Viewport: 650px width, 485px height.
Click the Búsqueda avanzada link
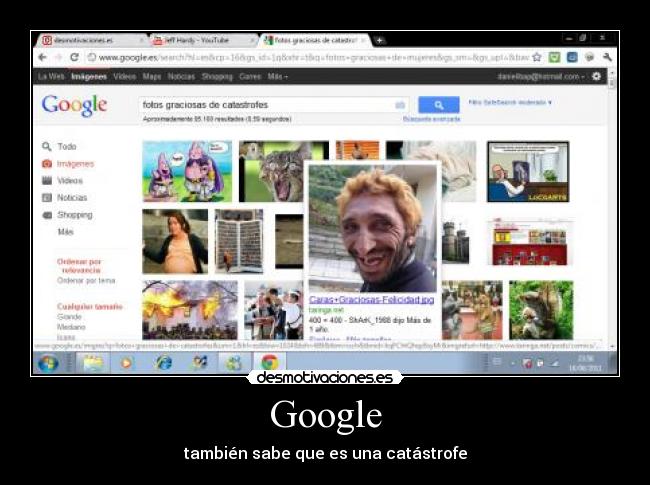[432, 119]
